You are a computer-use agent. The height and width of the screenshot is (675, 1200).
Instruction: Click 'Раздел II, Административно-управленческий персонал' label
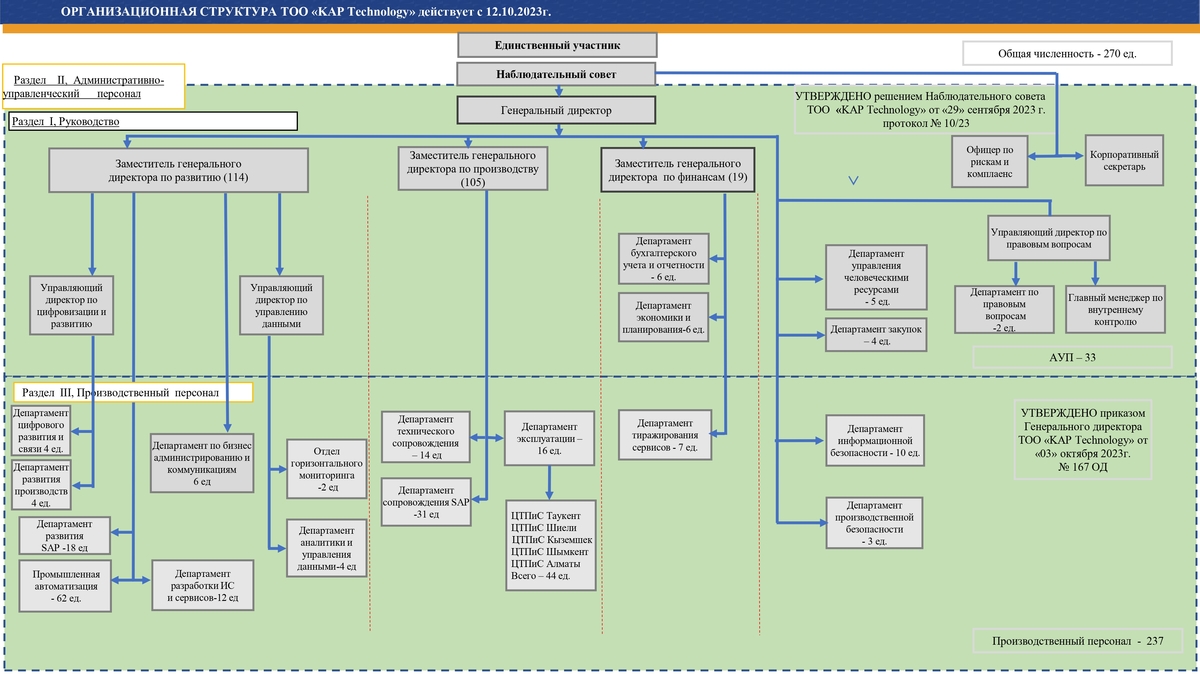94,86
